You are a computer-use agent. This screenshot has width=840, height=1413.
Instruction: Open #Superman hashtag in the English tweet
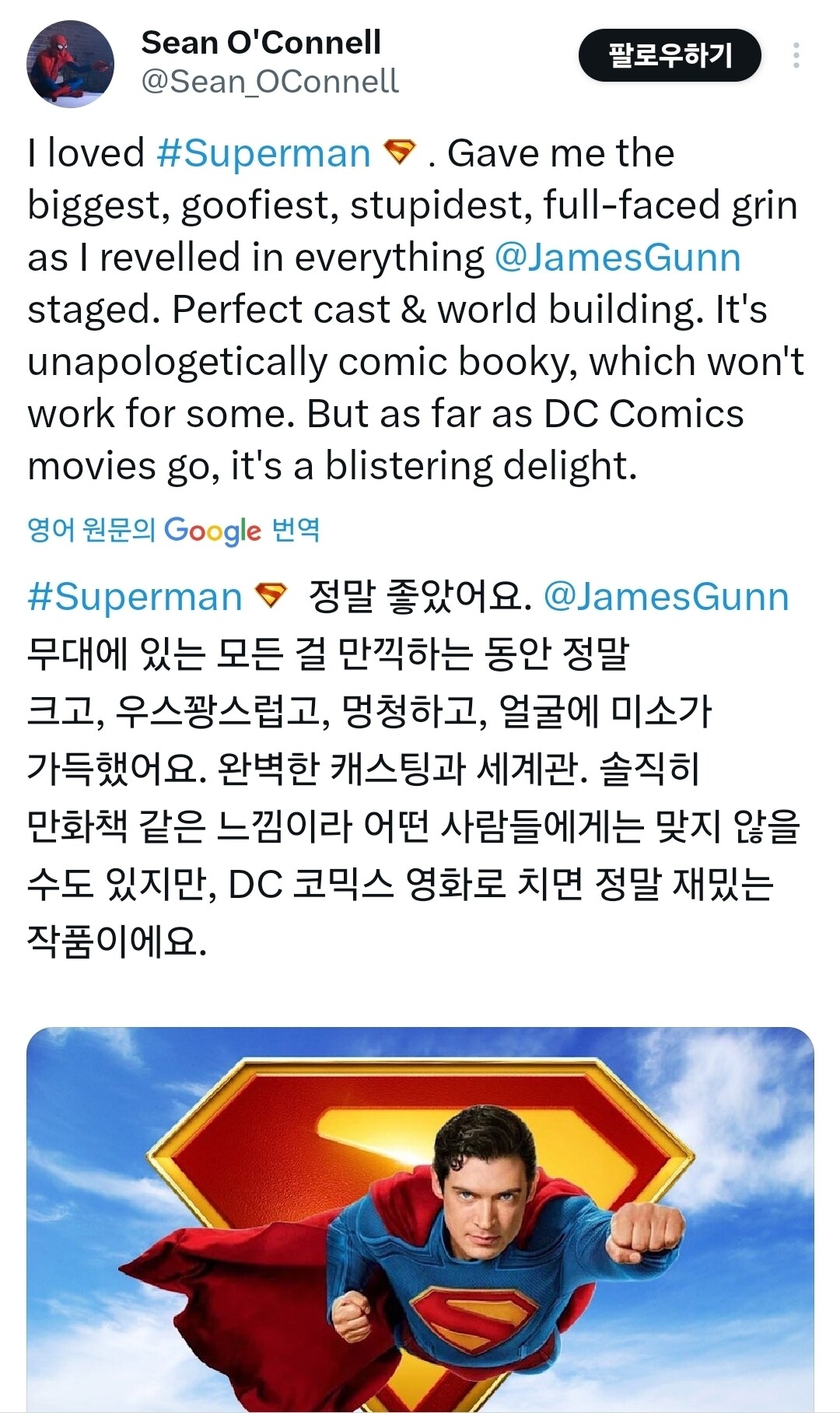pyautogui.click(x=263, y=153)
